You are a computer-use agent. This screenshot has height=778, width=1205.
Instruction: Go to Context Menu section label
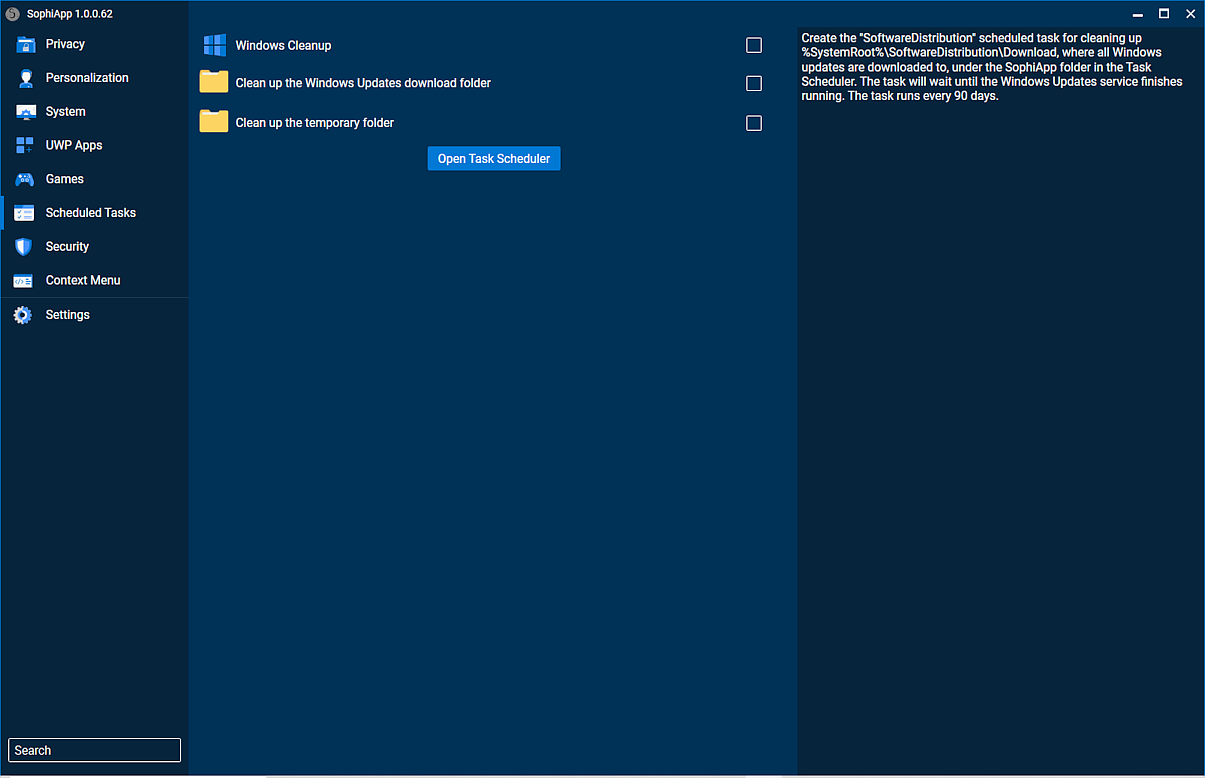point(83,280)
